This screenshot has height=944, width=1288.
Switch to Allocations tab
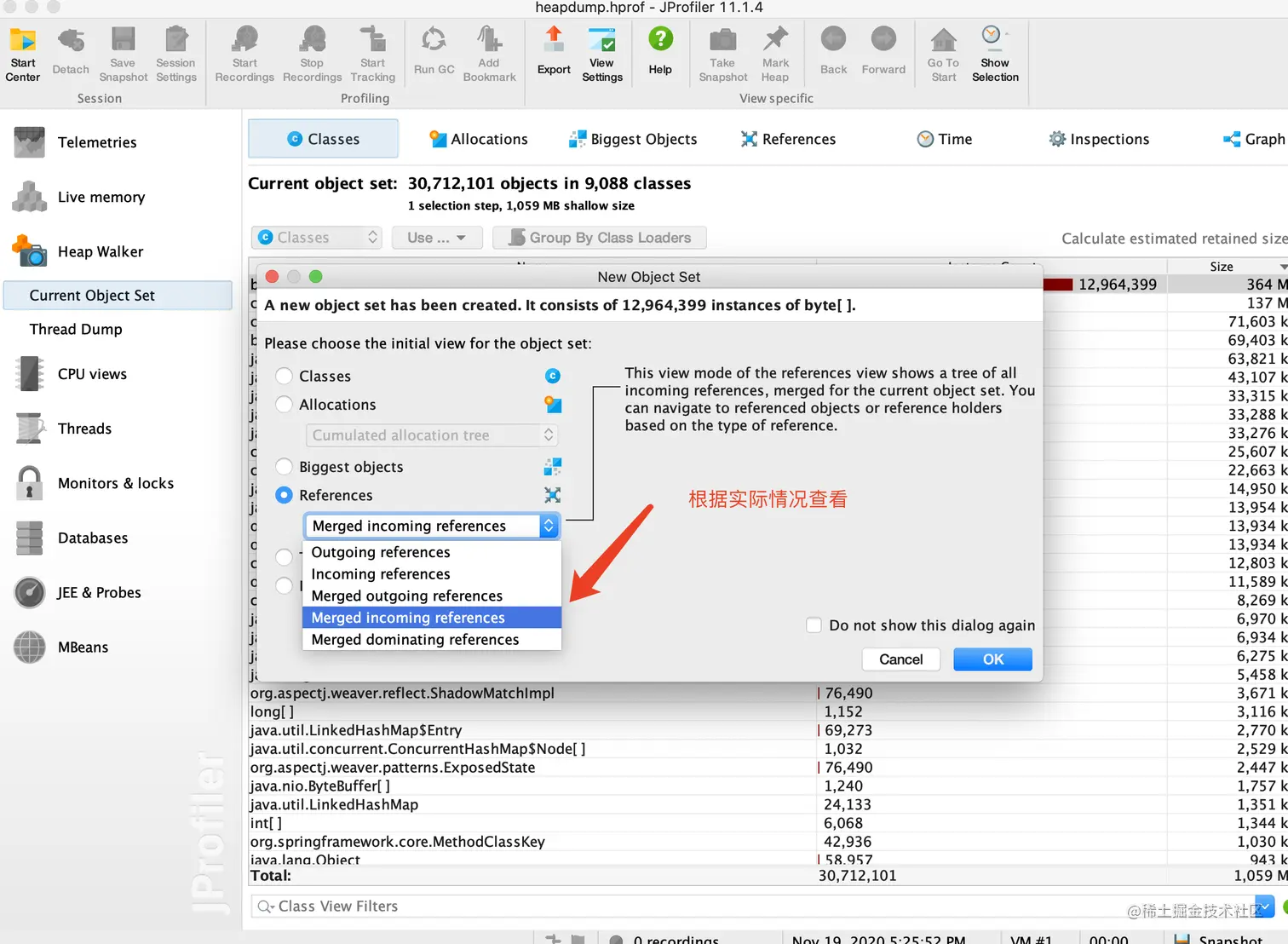[479, 139]
